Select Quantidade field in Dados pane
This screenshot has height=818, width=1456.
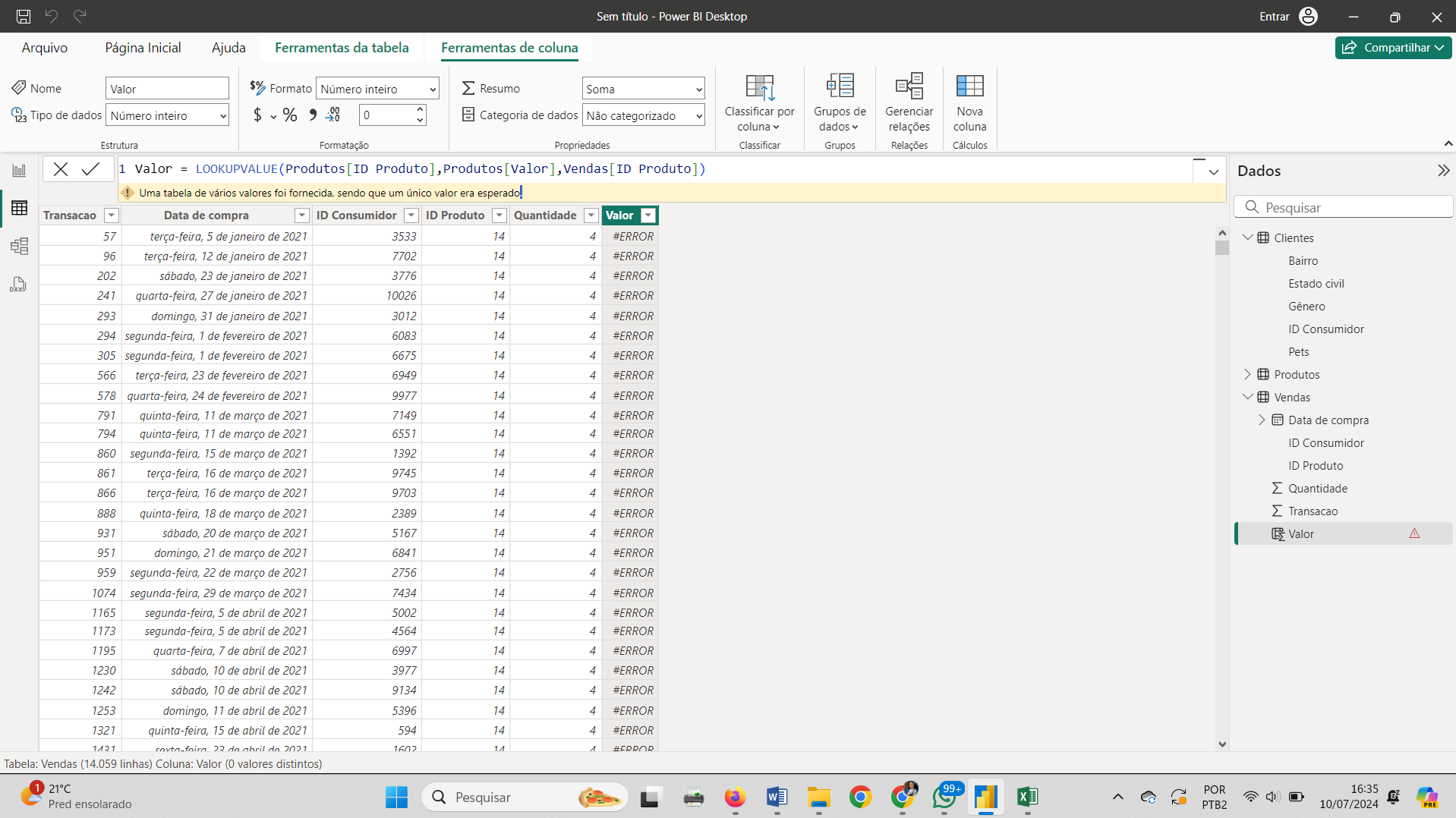[x=1317, y=488]
